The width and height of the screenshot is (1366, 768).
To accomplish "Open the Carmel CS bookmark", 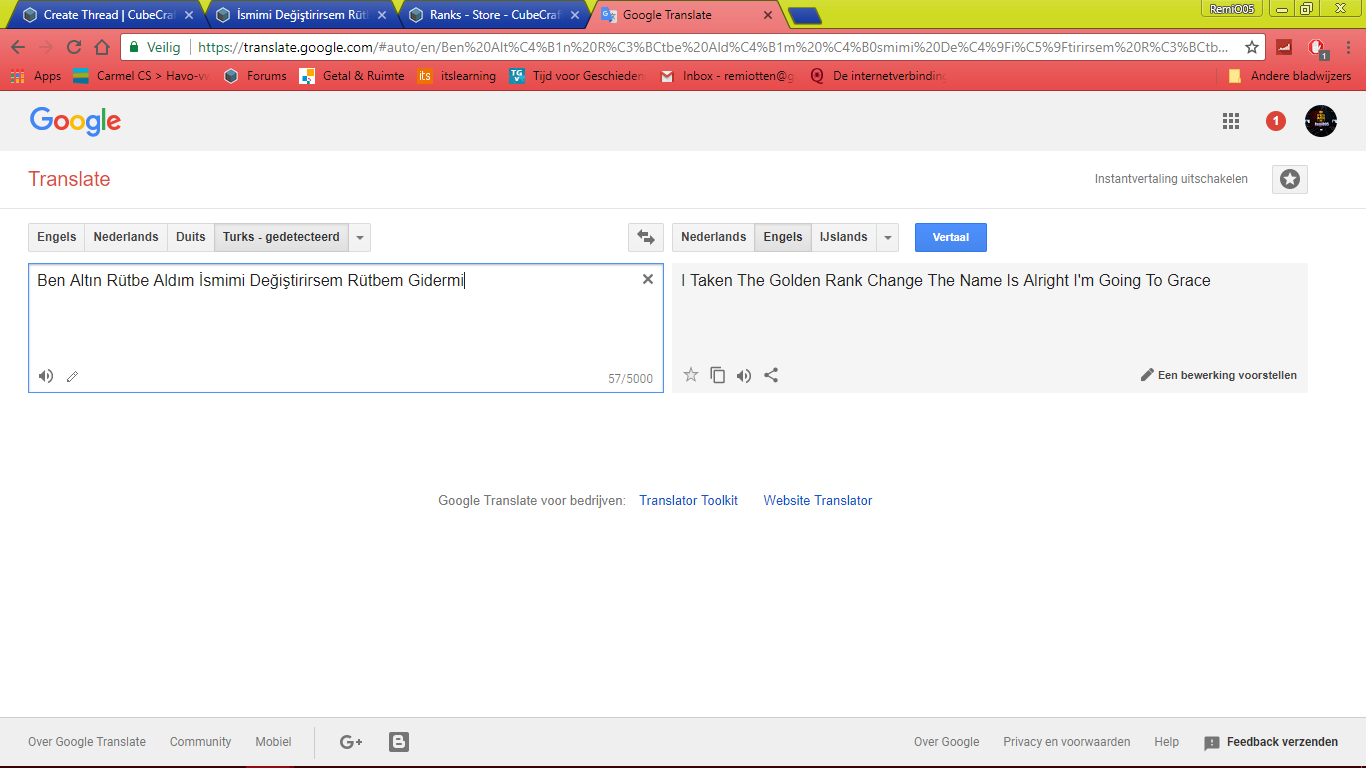I will click(140, 76).
